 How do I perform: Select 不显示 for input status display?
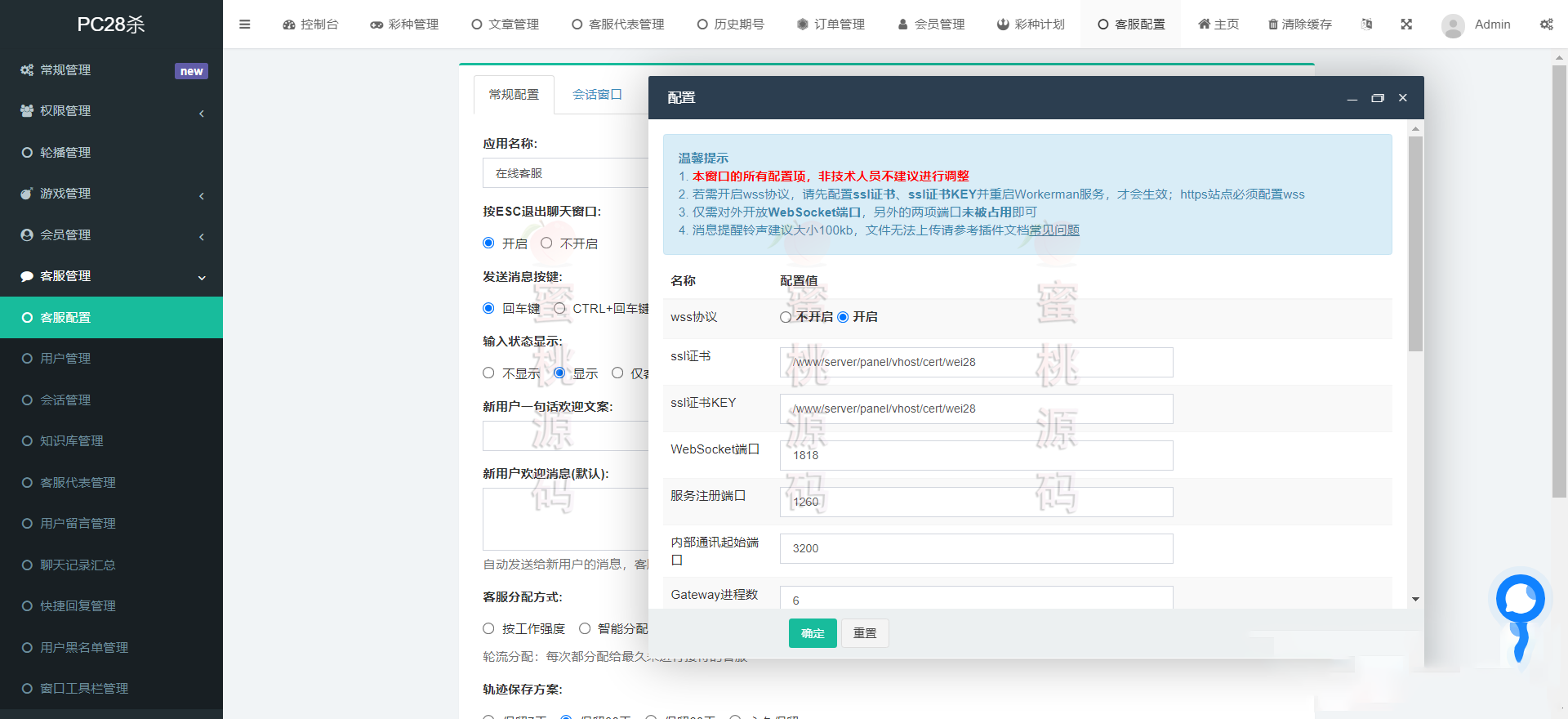click(x=488, y=373)
